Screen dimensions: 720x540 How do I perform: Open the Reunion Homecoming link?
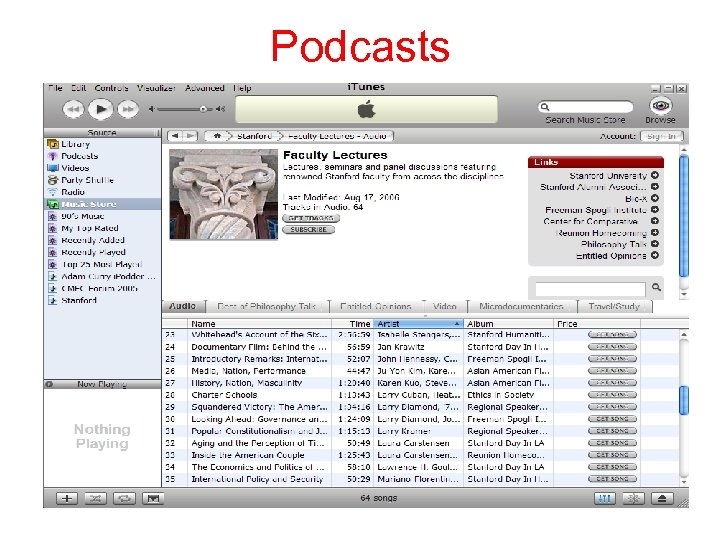[x=602, y=233]
